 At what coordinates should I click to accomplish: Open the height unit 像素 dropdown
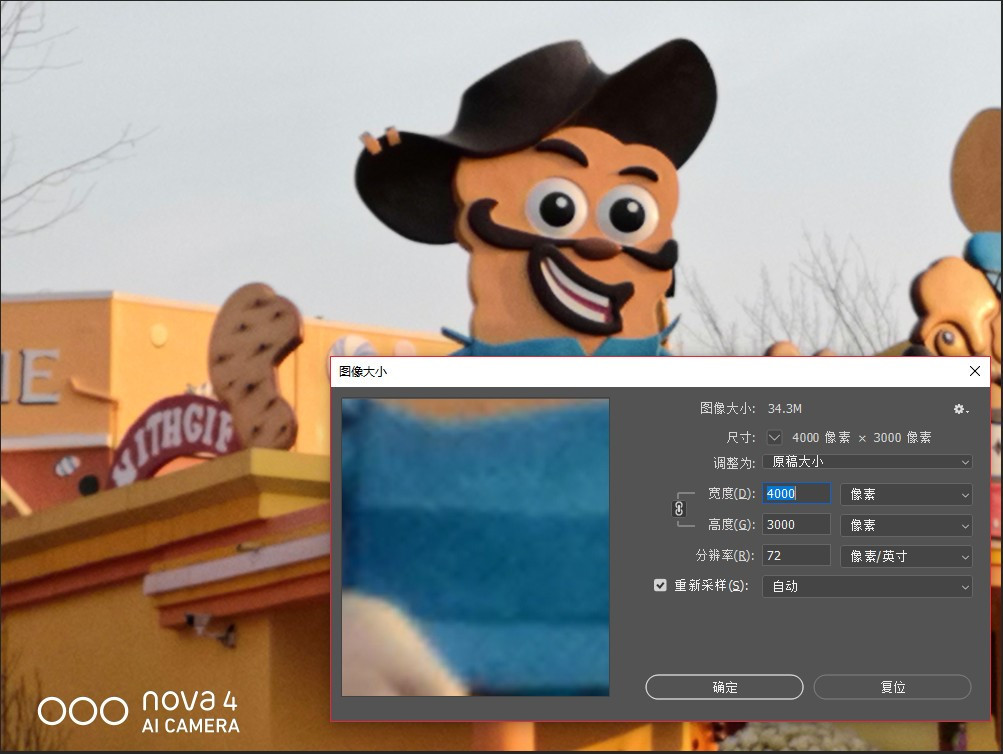(x=906, y=525)
